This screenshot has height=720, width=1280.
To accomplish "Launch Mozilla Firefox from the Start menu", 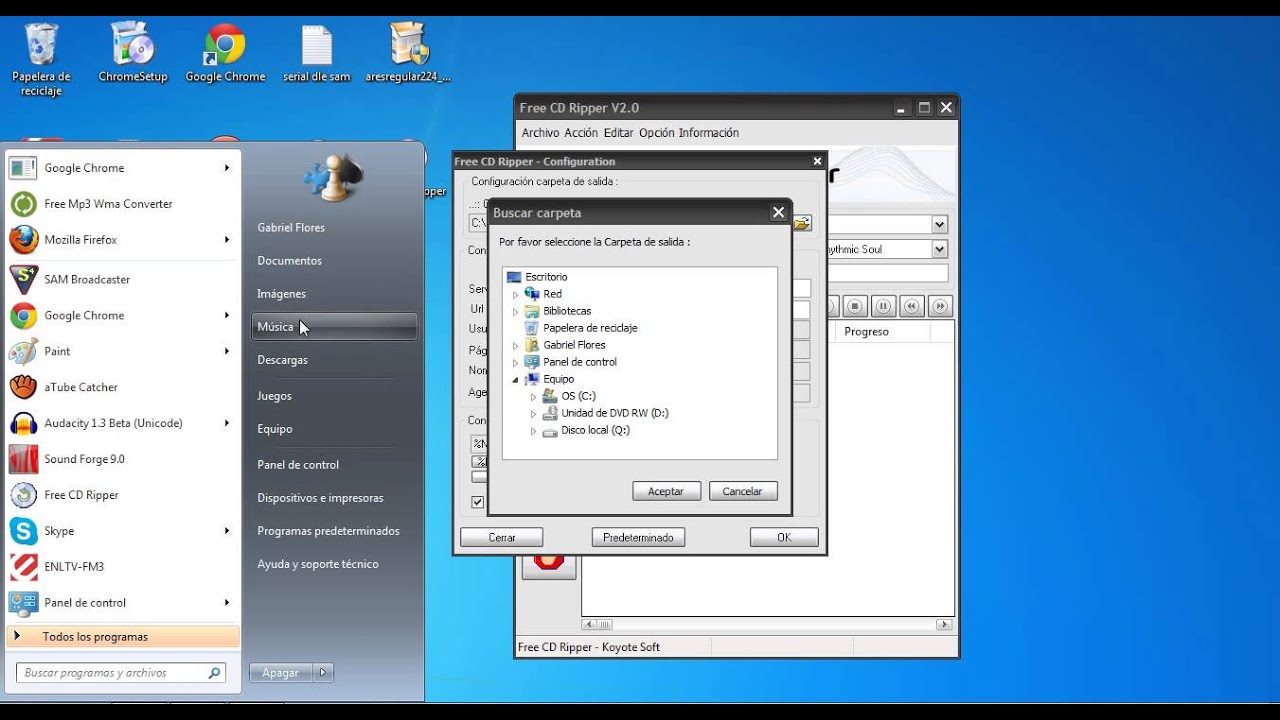I will [x=80, y=240].
